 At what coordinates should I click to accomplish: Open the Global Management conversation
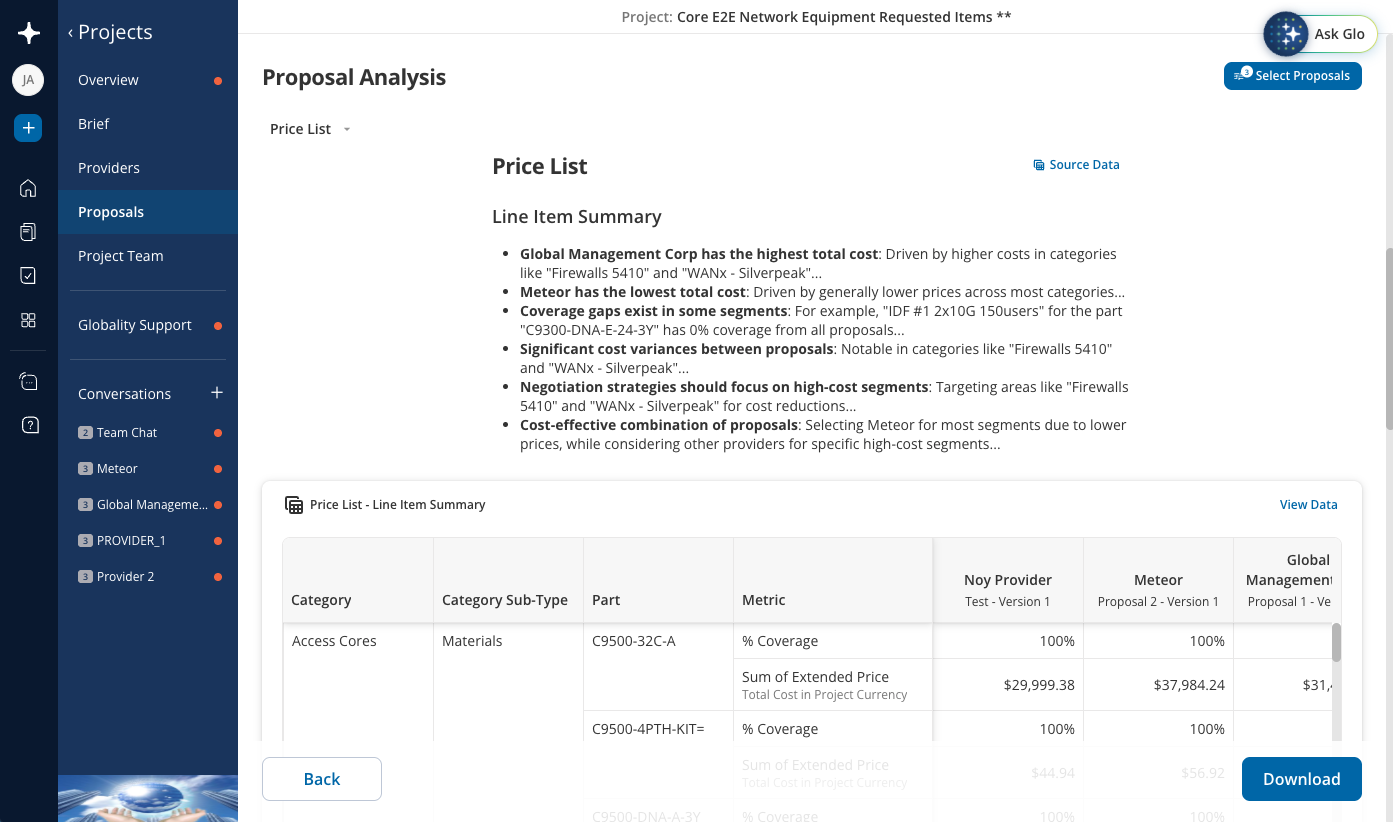148,505
